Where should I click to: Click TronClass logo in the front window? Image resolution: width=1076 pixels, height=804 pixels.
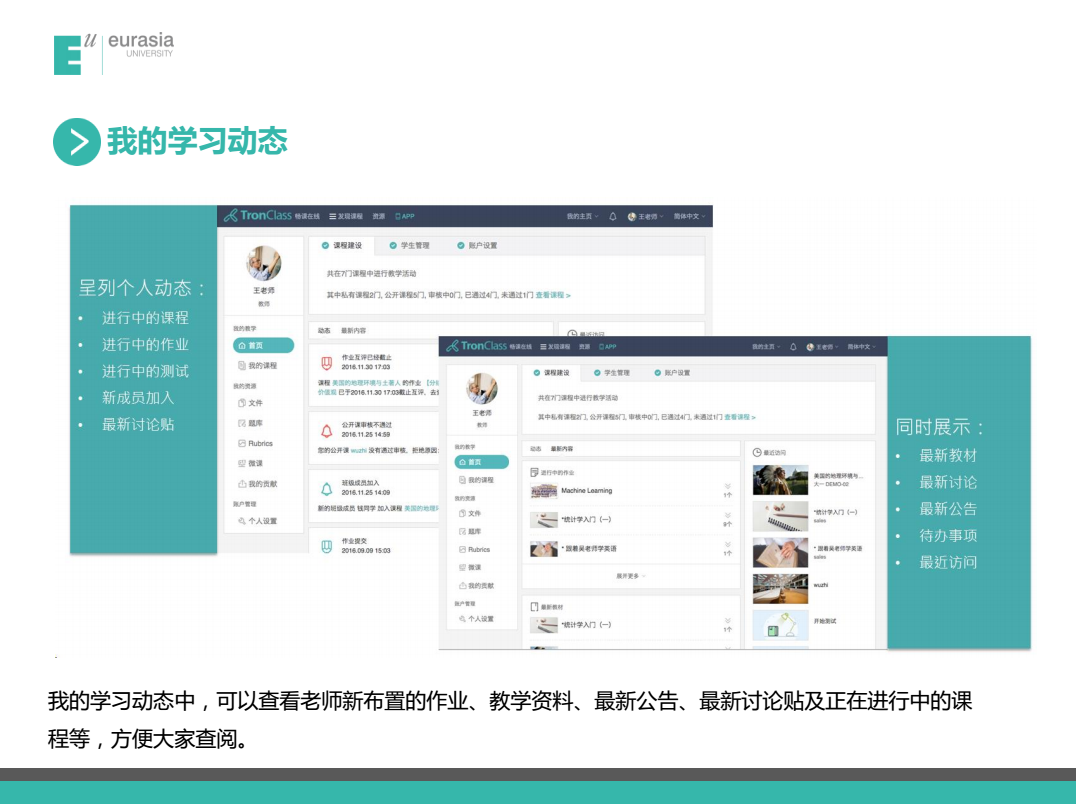(477, 346)
